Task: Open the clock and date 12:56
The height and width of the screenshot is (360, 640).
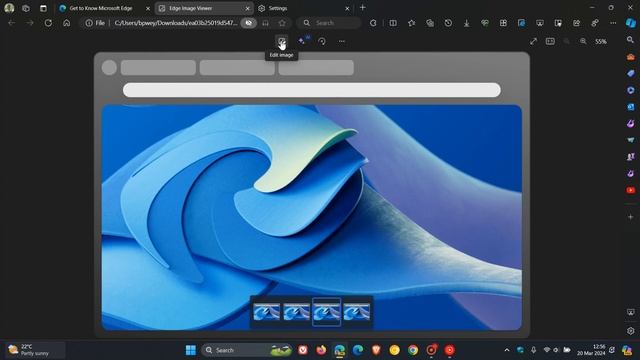Action: 591,350
